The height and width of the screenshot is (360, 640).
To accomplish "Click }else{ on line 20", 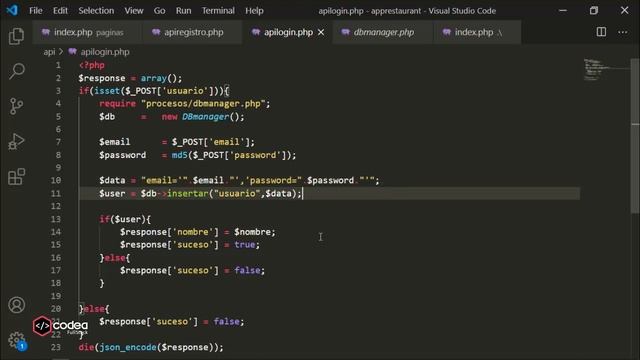I will (x=94, y=309).
